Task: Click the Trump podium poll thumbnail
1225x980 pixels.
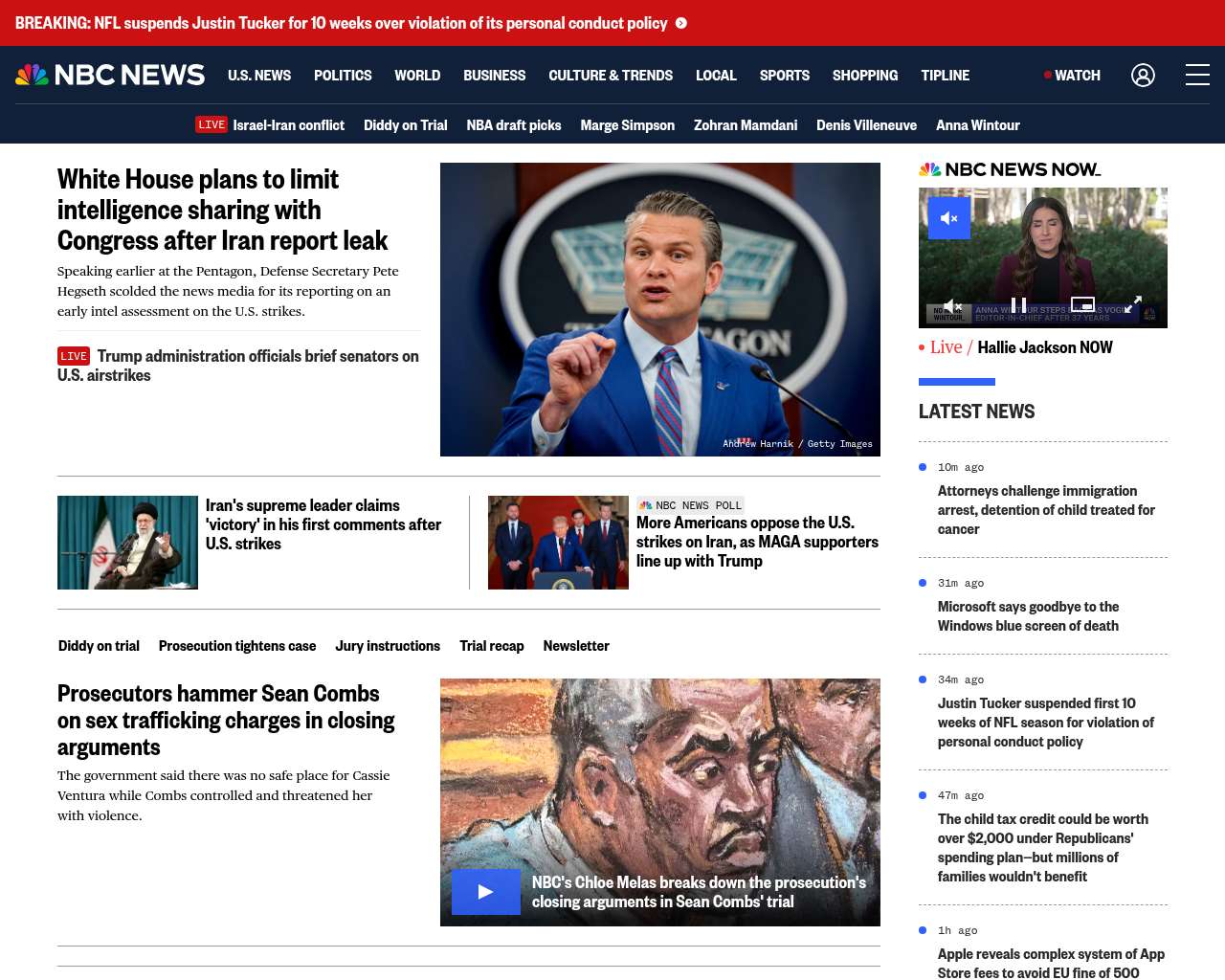Action: tap(558, 543)
